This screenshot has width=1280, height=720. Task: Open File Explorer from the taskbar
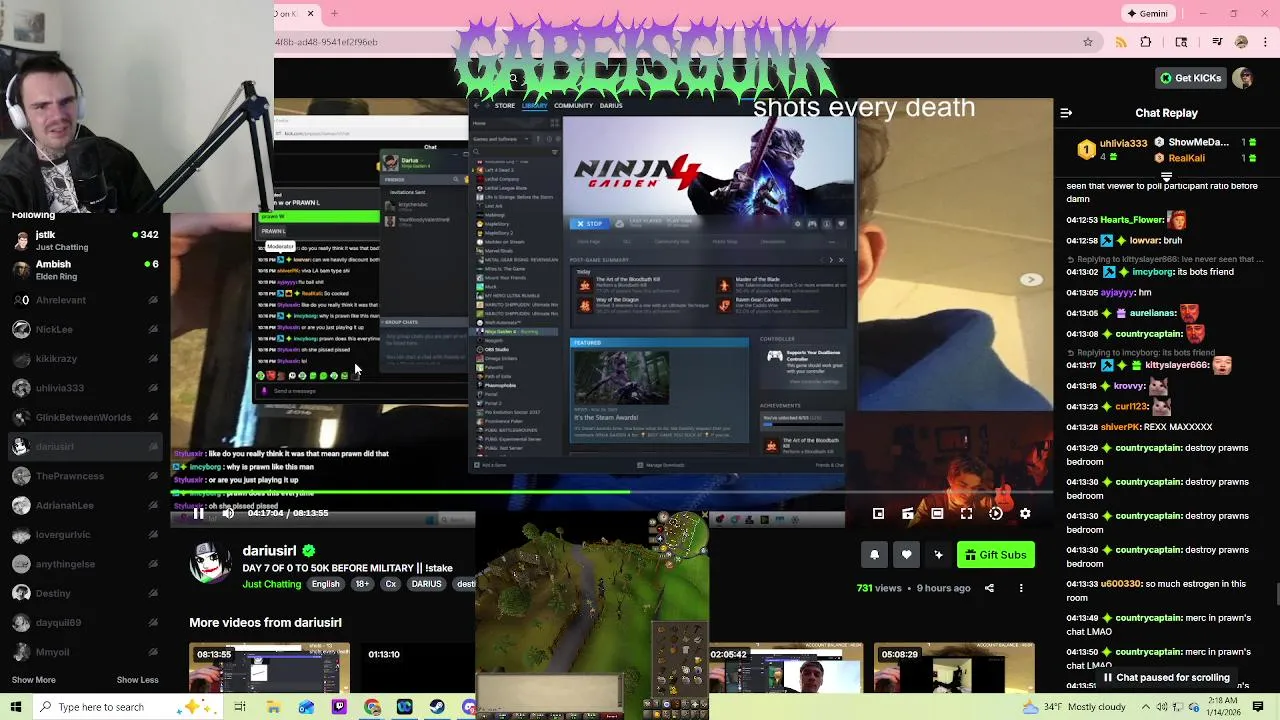[x=273, y=707]
